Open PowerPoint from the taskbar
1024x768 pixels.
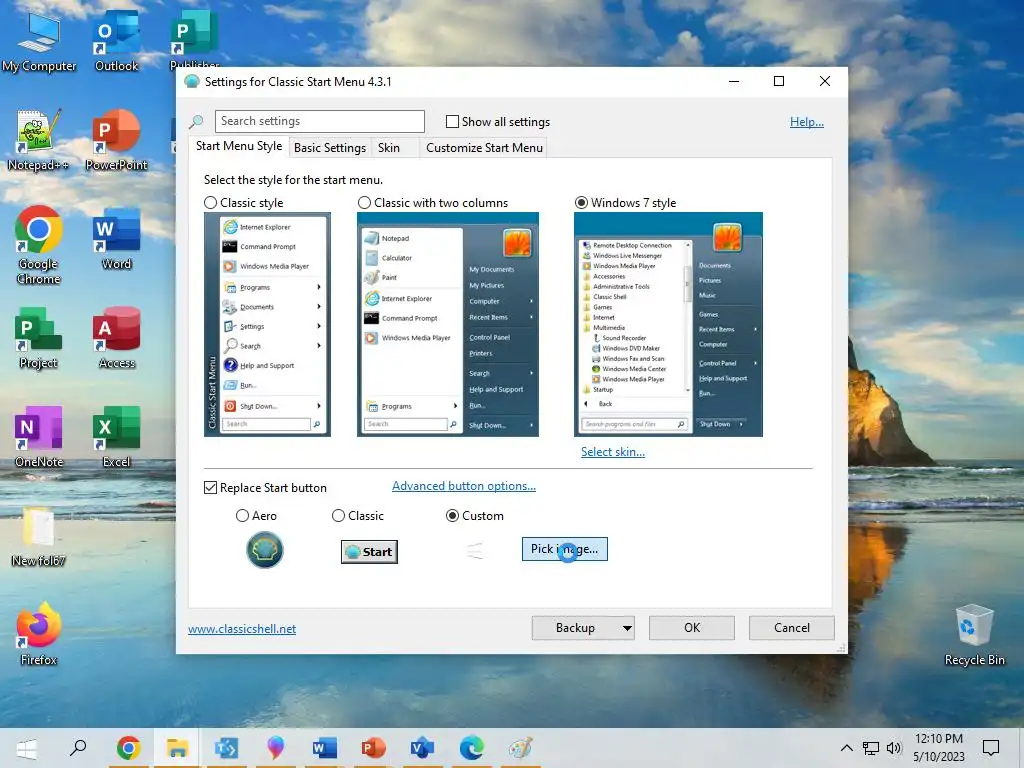tap(374, 748)
